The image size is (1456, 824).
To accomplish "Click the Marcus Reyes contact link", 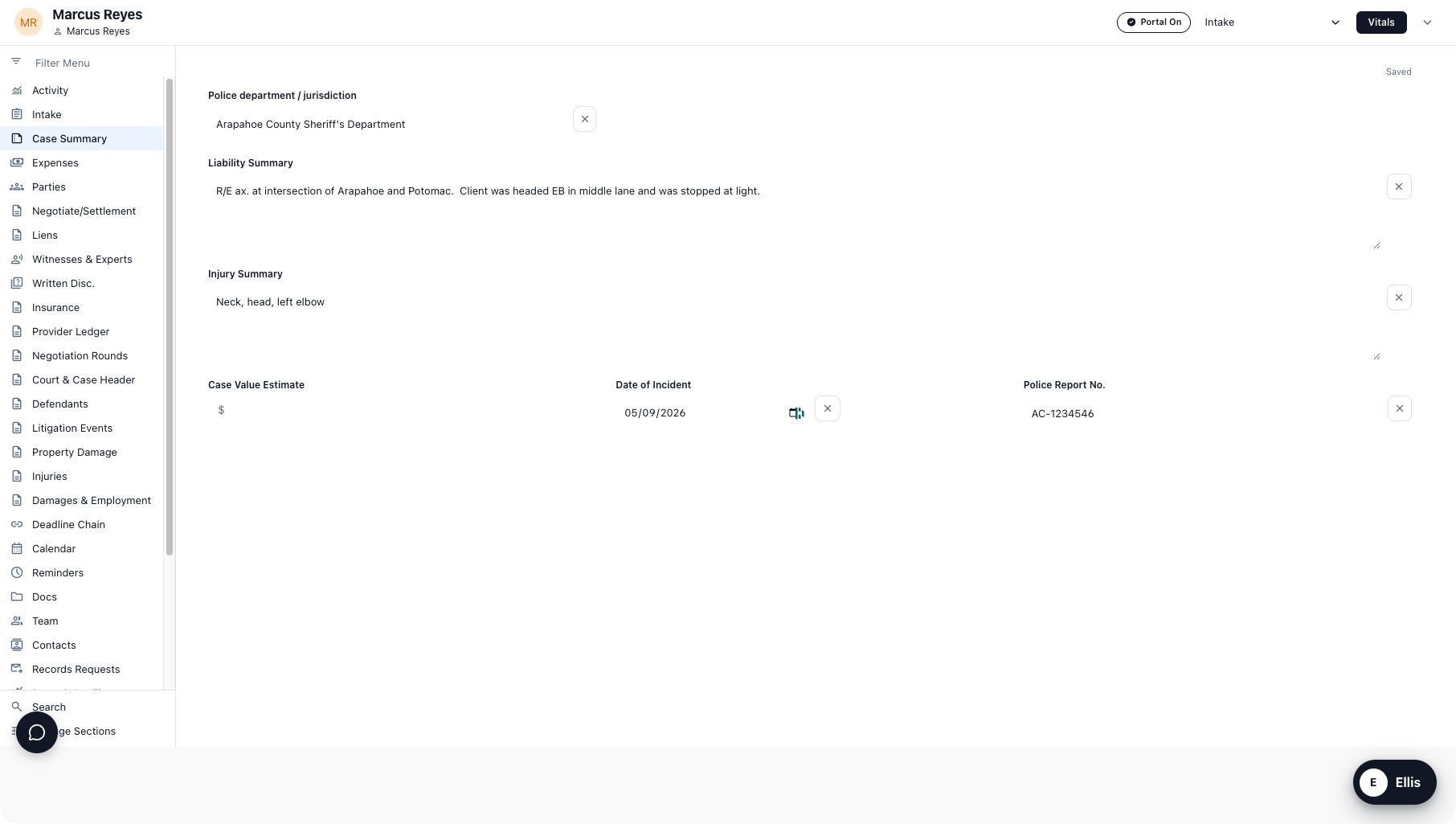I will point(98,31).
